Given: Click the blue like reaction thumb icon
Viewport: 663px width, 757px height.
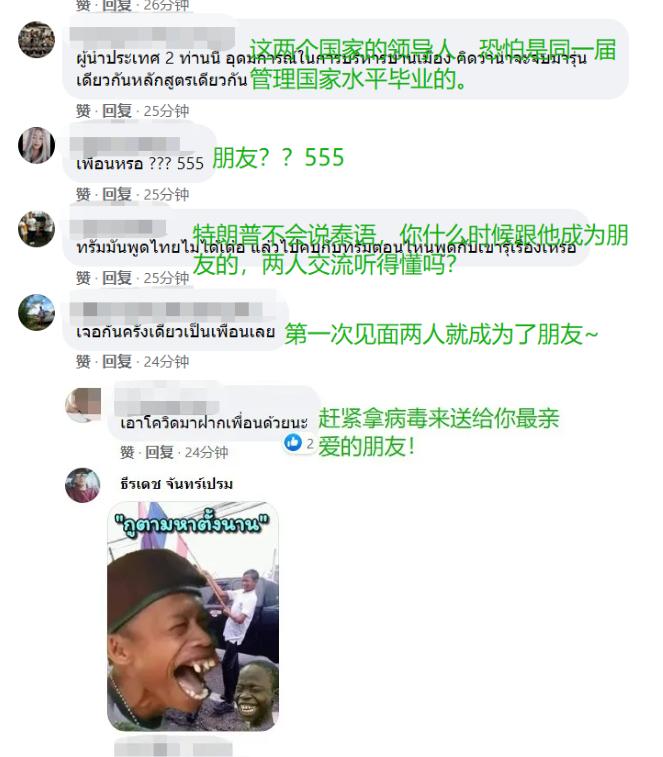Looking at the screenshot, I should point(293,442).
